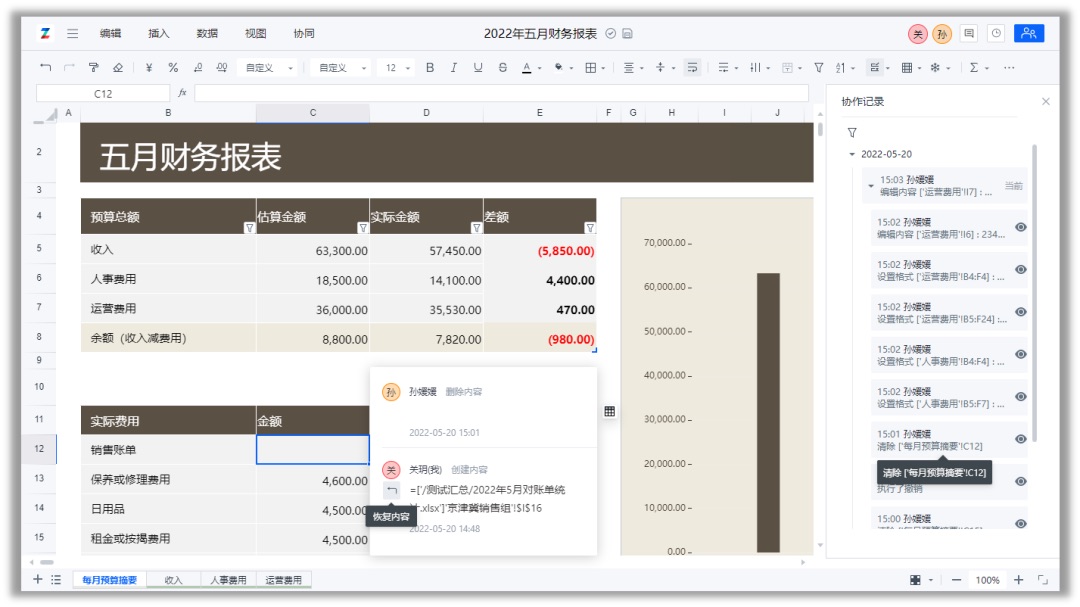Image resolution: width=1080 pixels, height=607 pixels.
Task: Click the undo arrow in the toolbar
Action: tap(45, 68)
